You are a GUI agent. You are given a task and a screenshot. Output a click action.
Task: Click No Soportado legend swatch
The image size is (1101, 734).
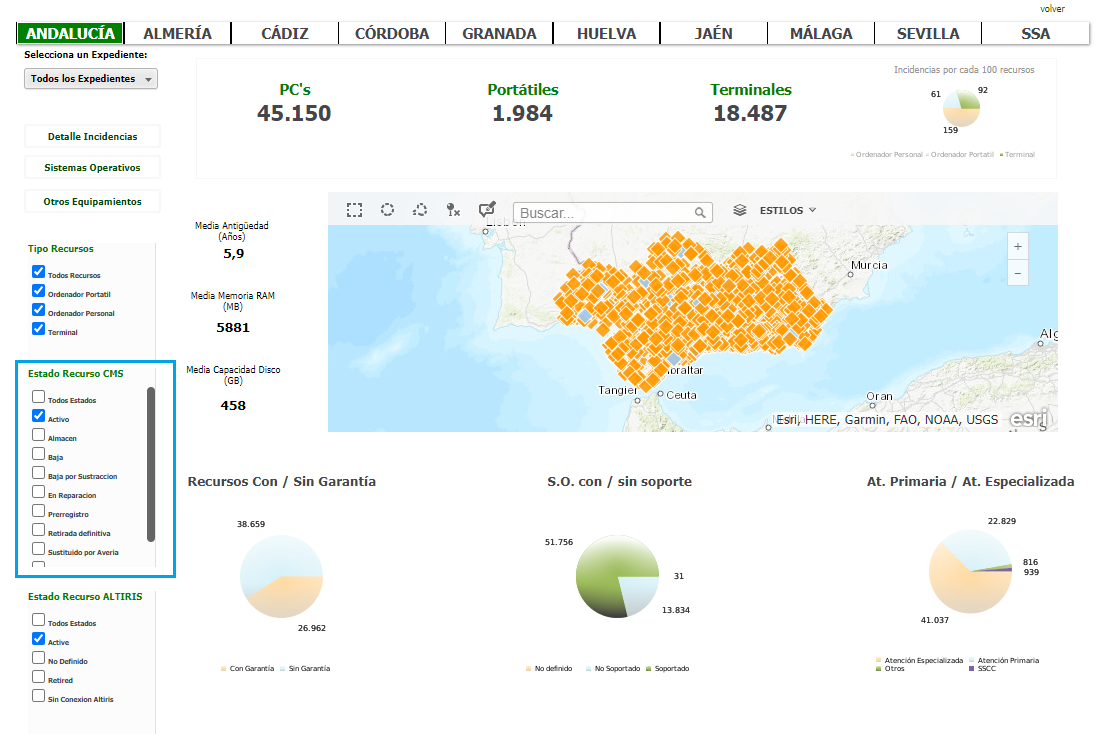click(588, 669)
